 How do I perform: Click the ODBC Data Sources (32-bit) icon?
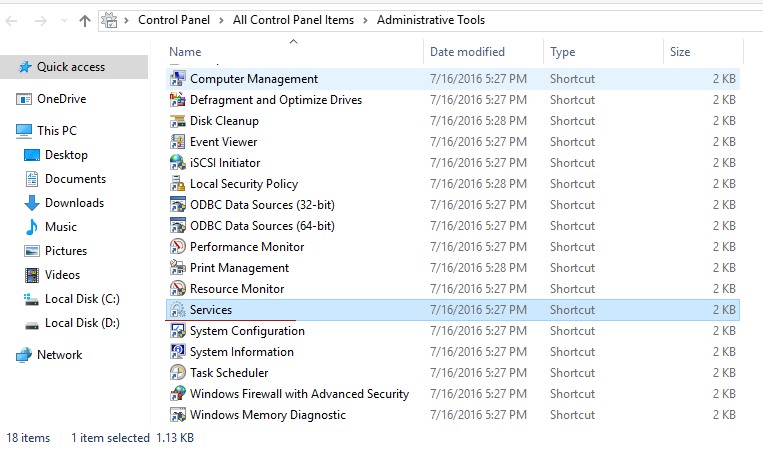point(178,205)
